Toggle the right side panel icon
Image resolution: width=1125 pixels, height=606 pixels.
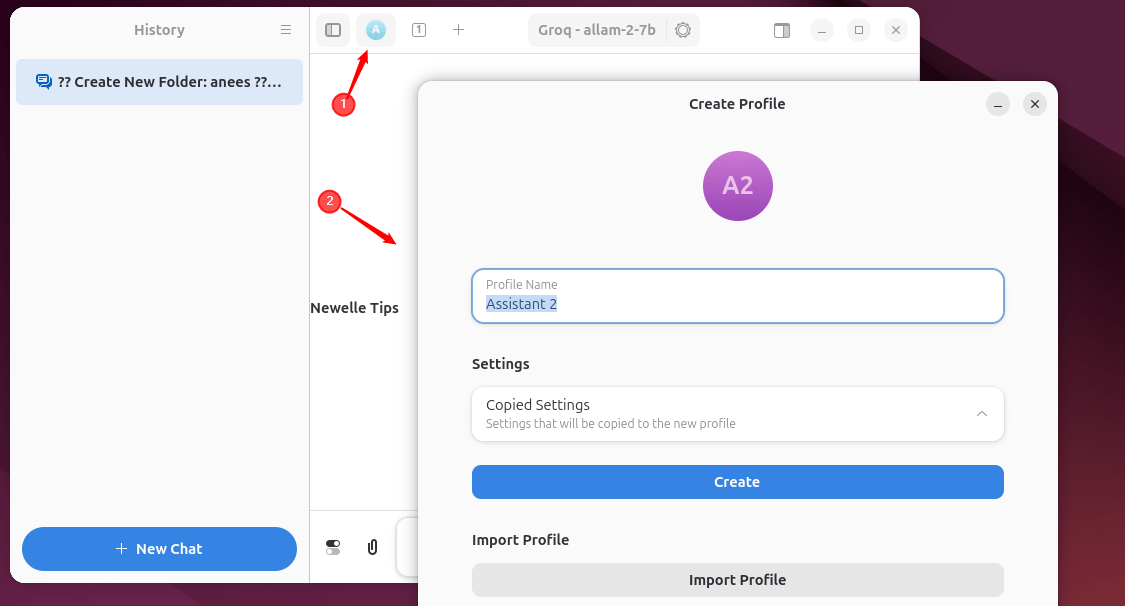tap(782, 30)
